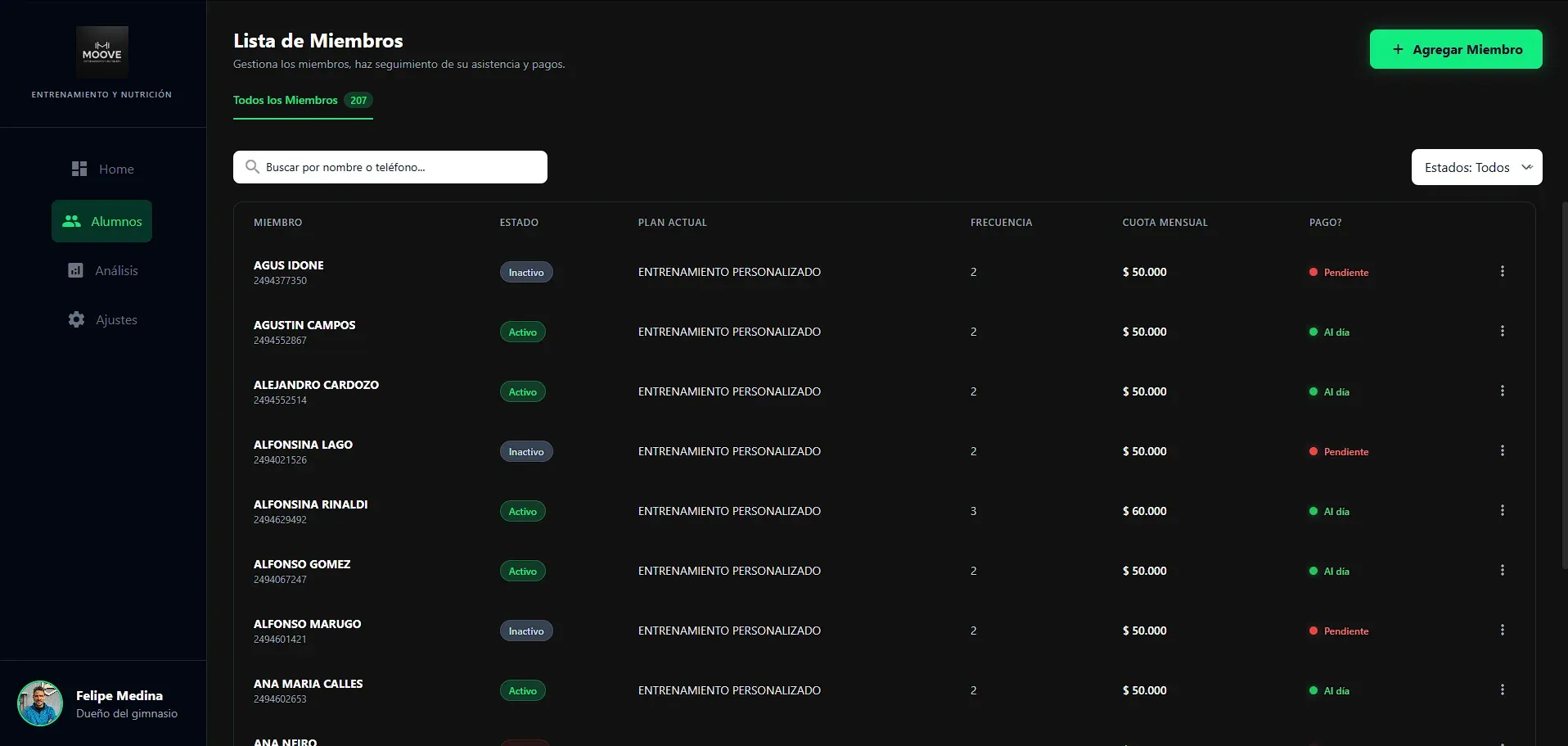The height and width of the screenshot is (746, 1568).
Task: Open options menu for ALFONSINA RINALDI
Action: 1503,510
